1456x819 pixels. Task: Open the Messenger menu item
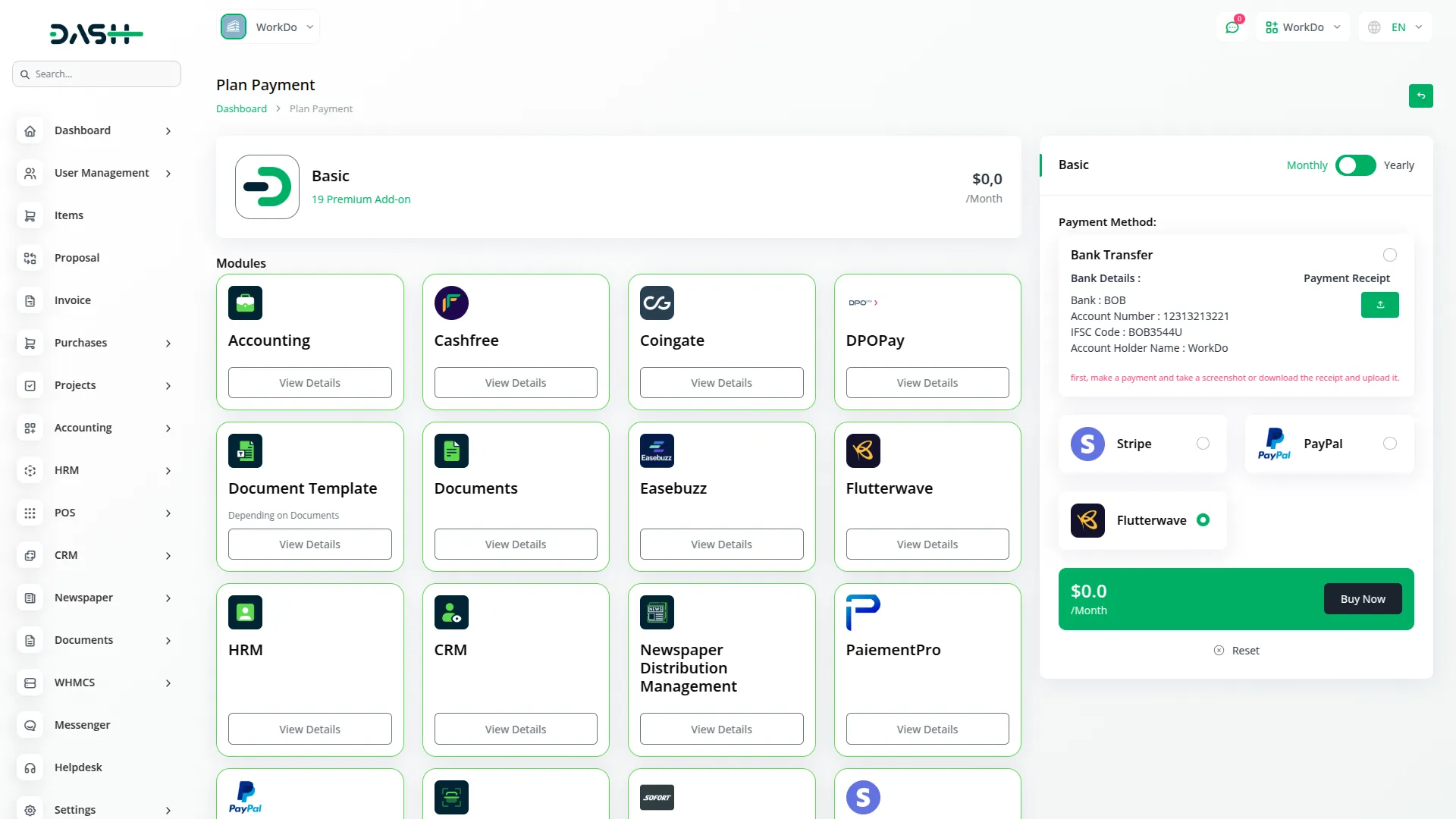tap(82, 725)
